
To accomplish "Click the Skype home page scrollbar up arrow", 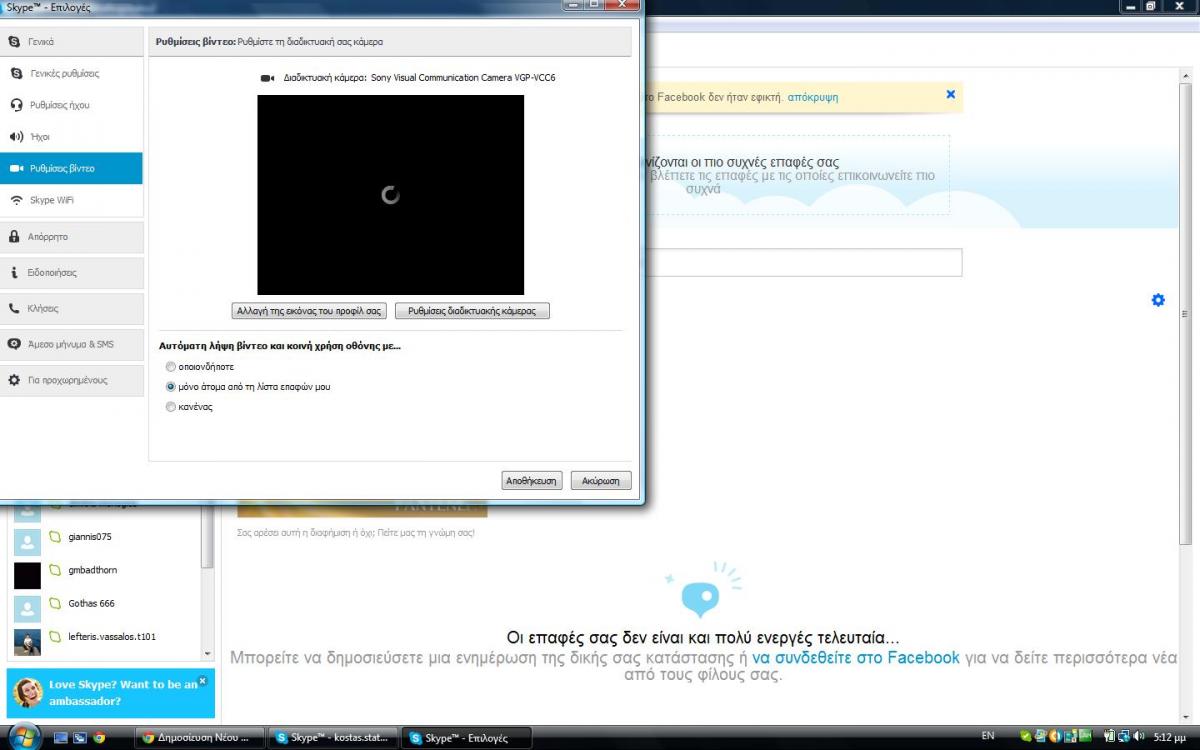I will coord(1186,75).
